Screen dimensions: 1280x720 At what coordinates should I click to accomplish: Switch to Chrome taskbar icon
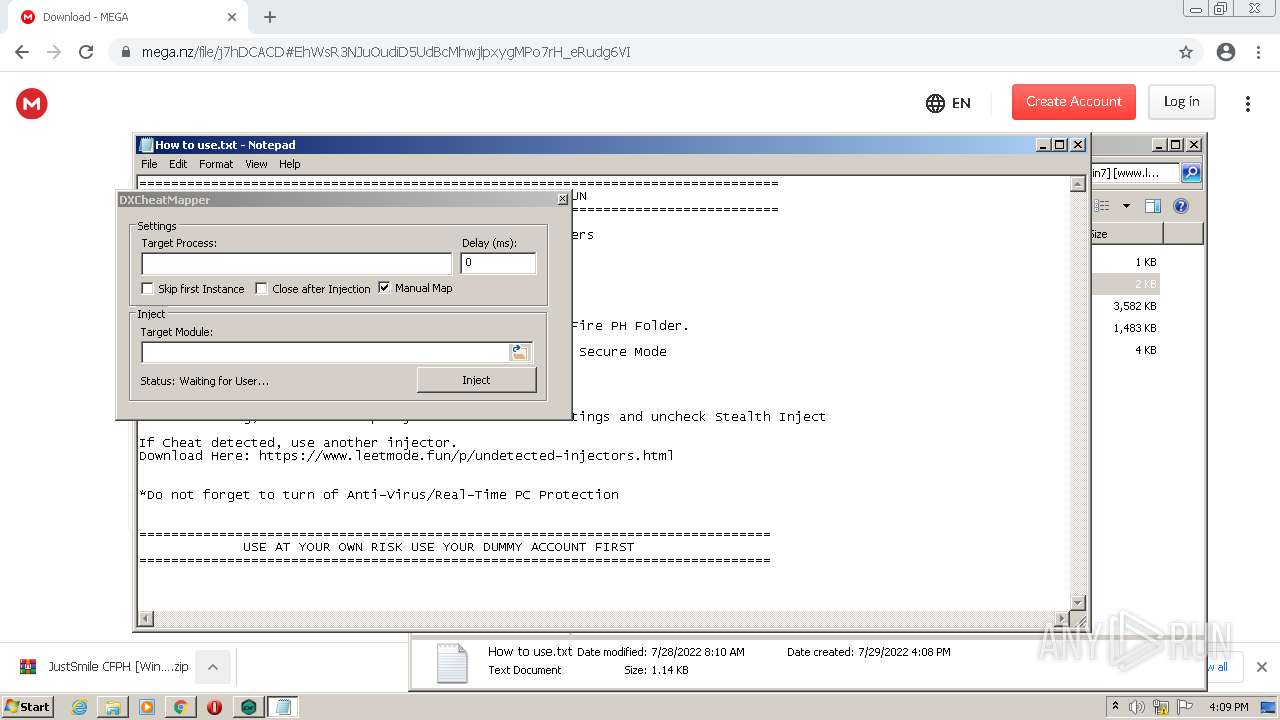coord(181,707)
